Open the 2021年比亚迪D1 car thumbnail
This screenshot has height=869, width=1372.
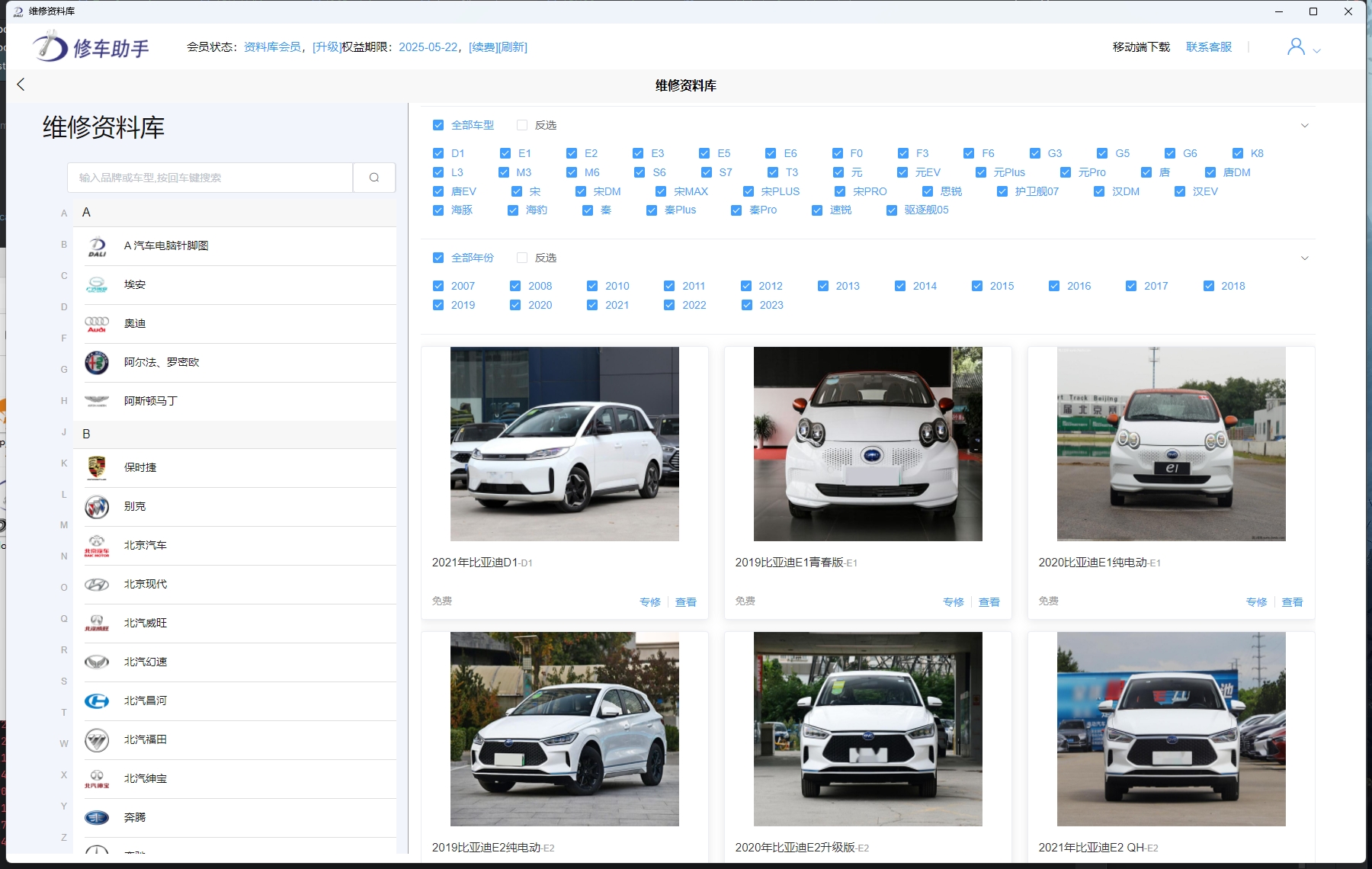coord(565,444)
